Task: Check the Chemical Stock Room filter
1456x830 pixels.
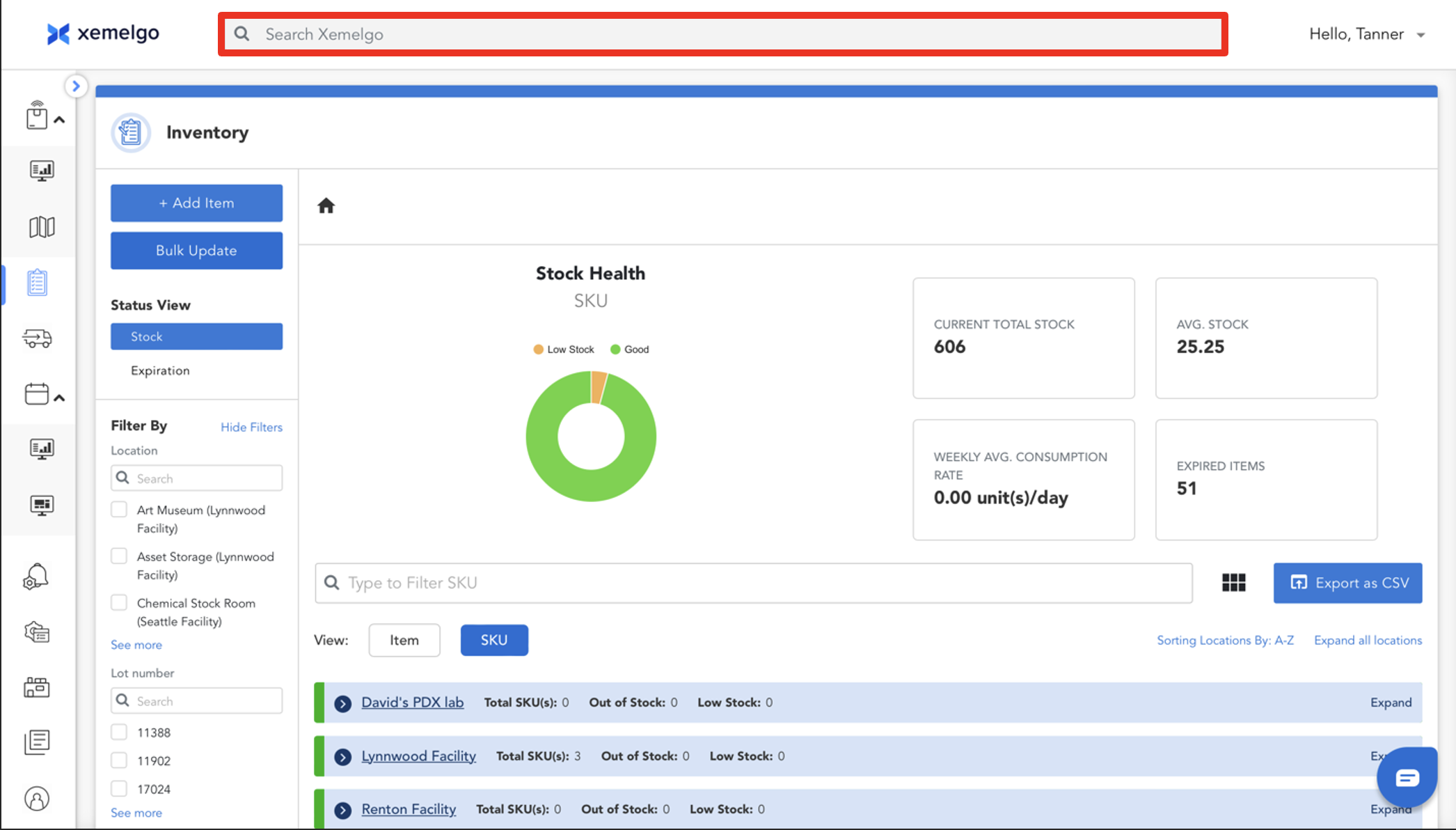Action: (x=119, y=602)
